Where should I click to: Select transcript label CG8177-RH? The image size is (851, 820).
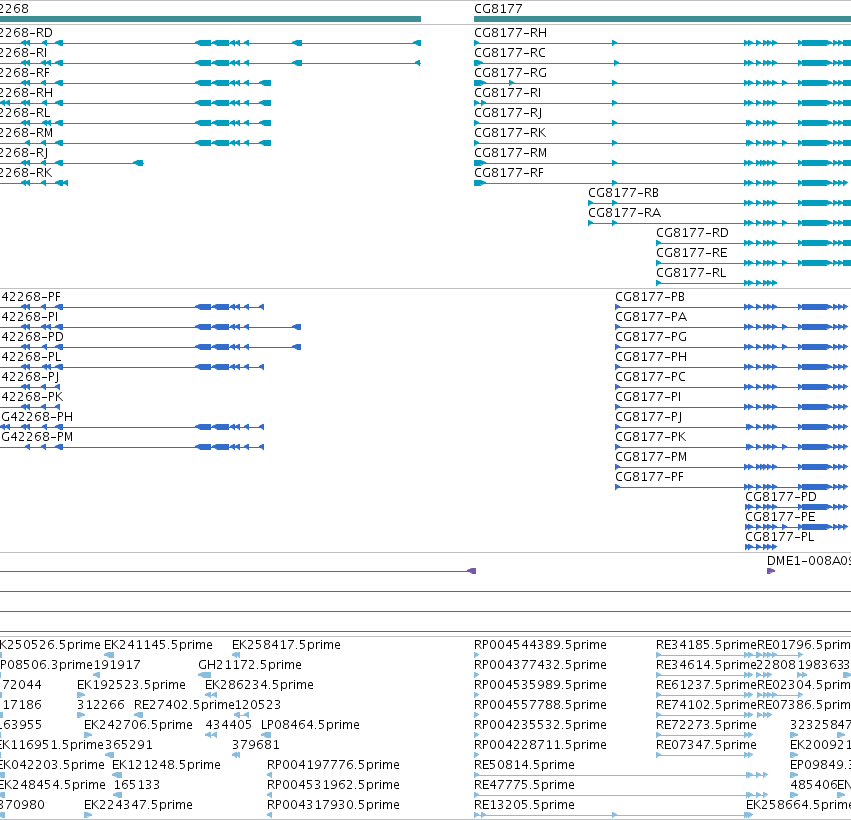(x=510, y=33)
